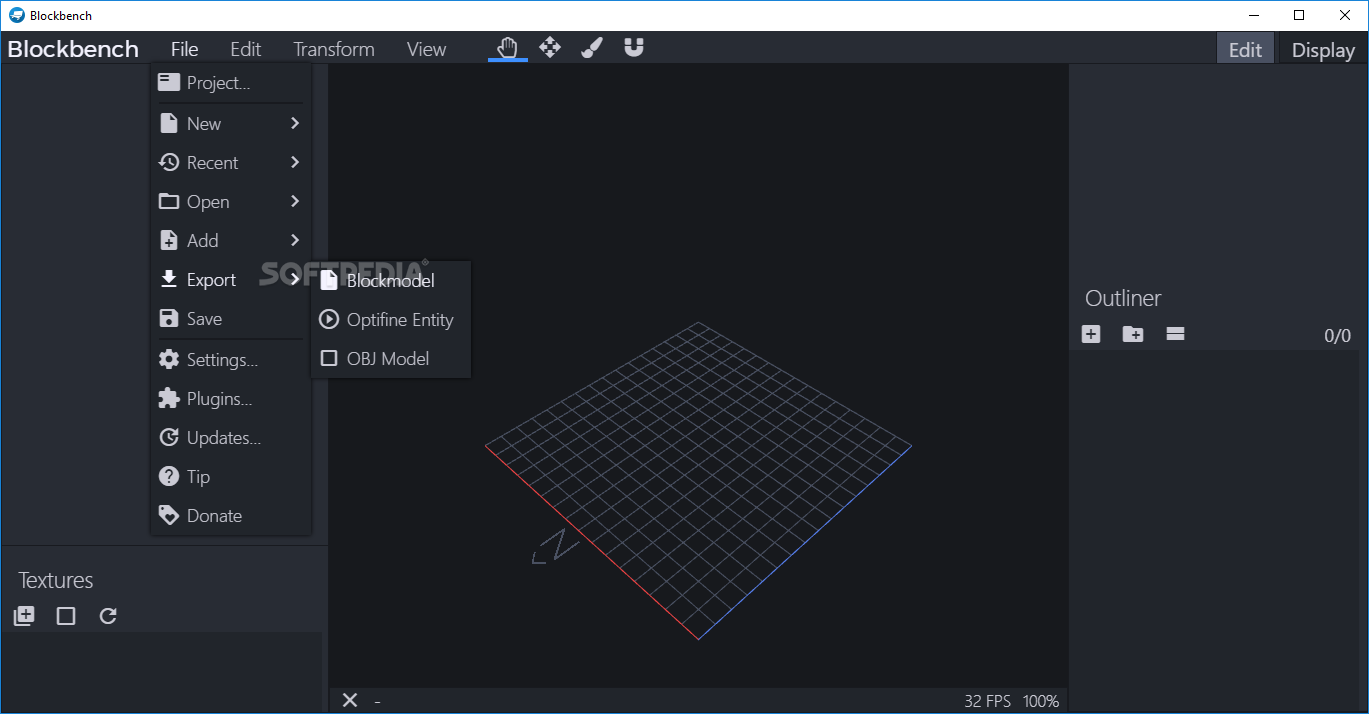Click the Add Group icon in Outliner
The width and height of the screenshot is (1369, 714).
pos(1133,334)
